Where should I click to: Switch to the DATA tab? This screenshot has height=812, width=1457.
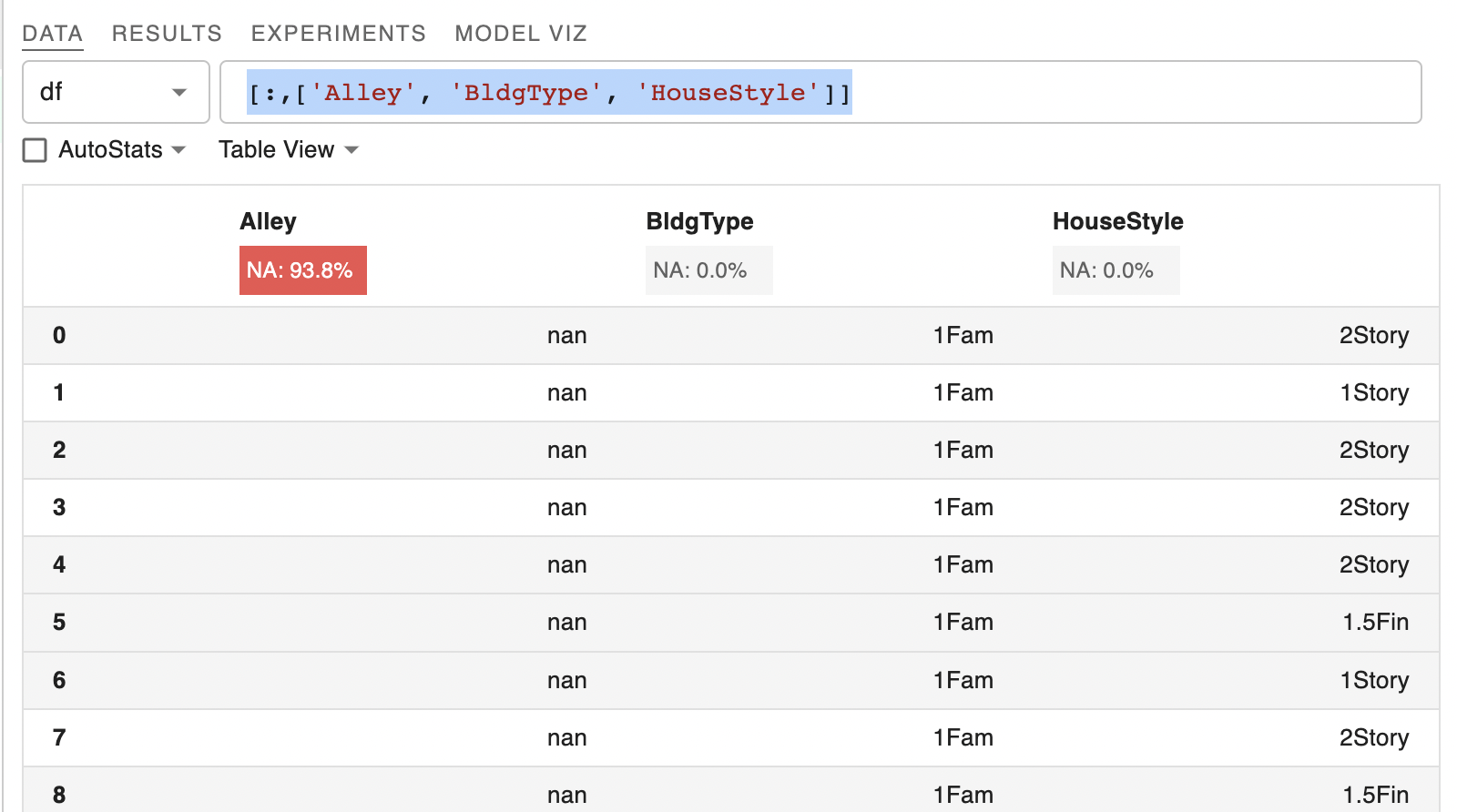tap(52, 34)
